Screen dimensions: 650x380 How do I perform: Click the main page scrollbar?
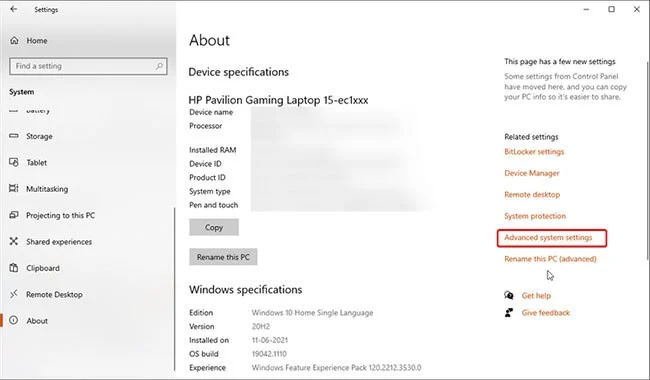647,162
